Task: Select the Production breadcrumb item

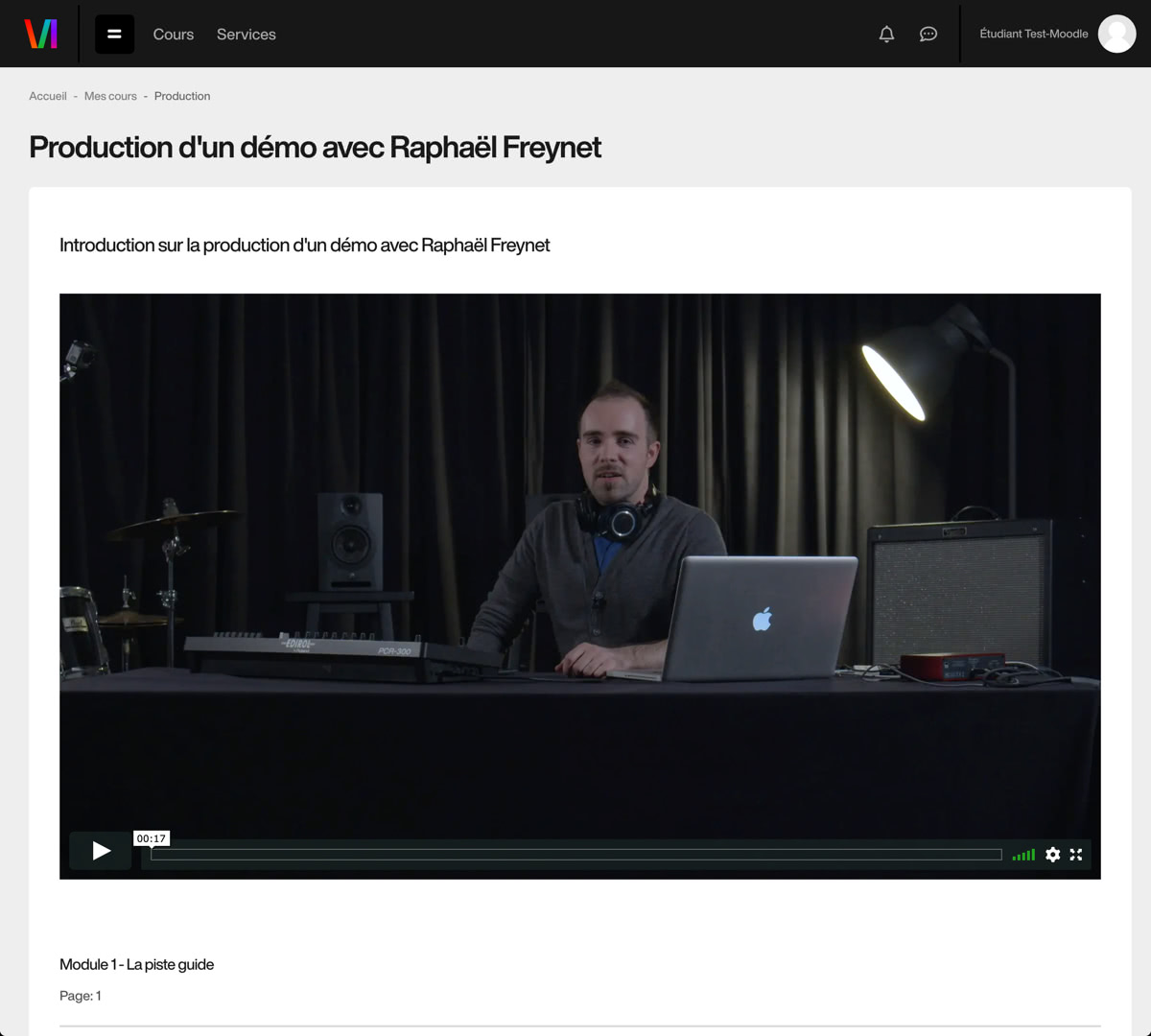Action: click(182, 96)
